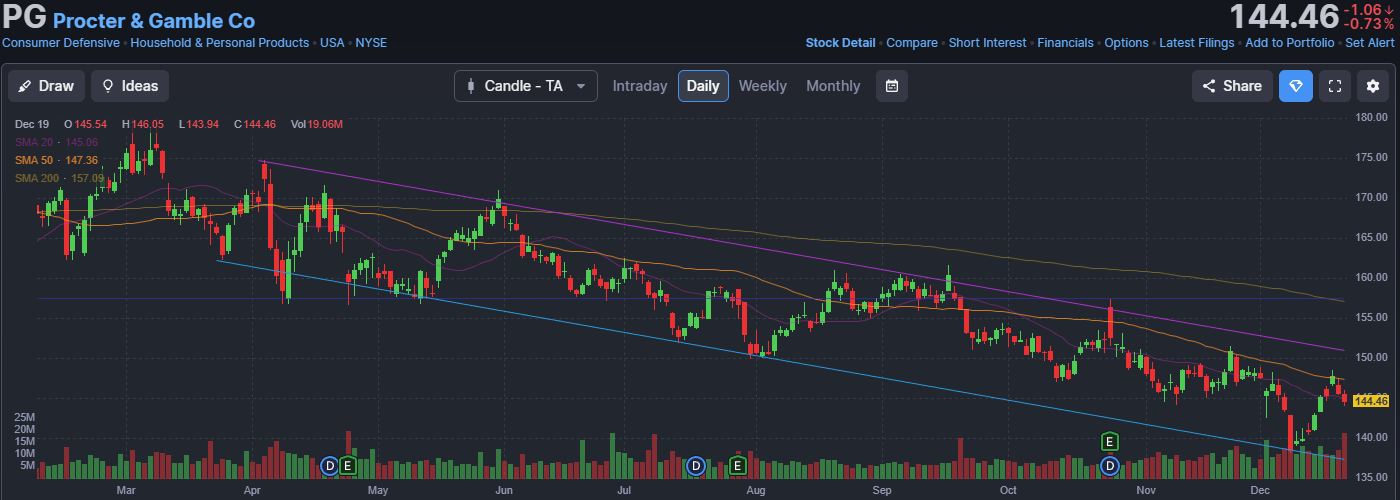Screen dimensions: 1400x500
Task: Click the dividend D marker in late October
Action: pos(1109,465)
